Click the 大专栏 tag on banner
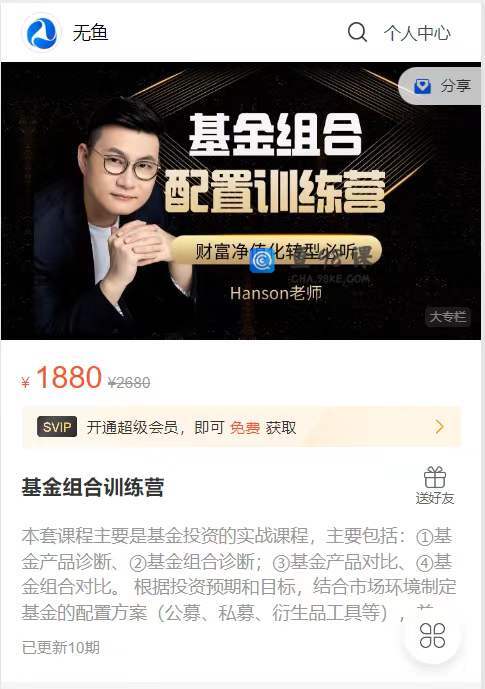485x689 pixels. tap(448, 316)
